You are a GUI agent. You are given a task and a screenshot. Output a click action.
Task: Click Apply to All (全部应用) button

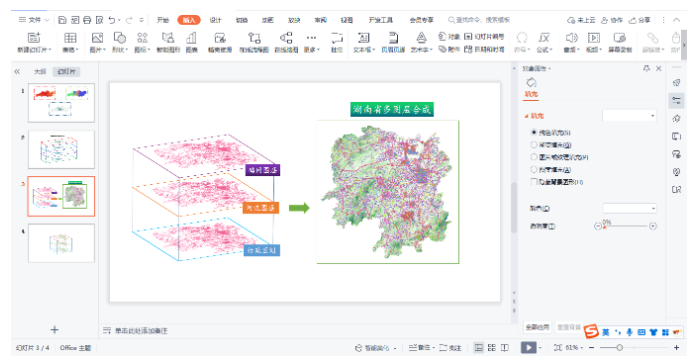pyautogui.click(x=537, y=327)
